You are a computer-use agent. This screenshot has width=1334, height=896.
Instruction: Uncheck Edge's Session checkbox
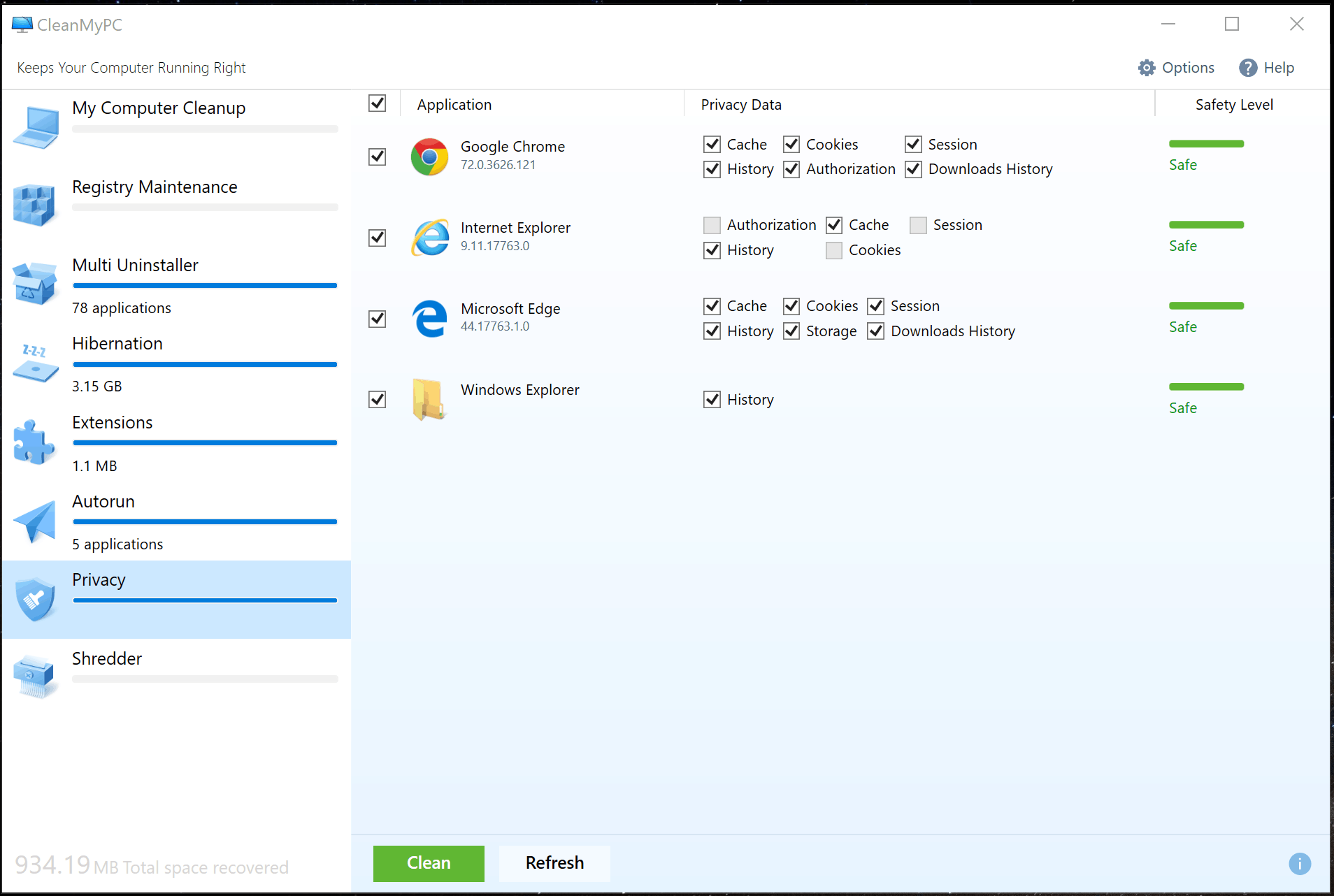tap(876, 306)
